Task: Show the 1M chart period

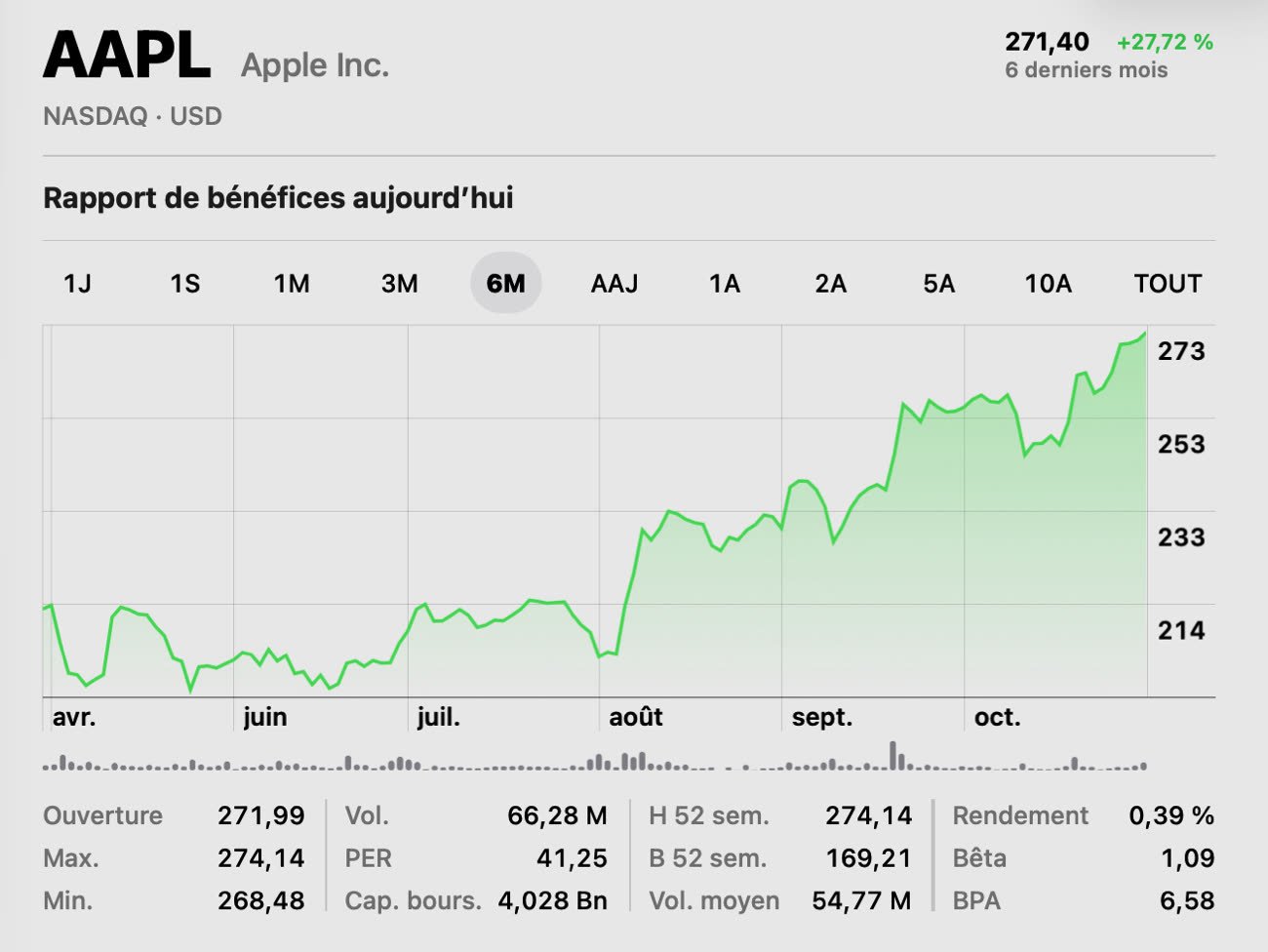Action: pos(291,284)
